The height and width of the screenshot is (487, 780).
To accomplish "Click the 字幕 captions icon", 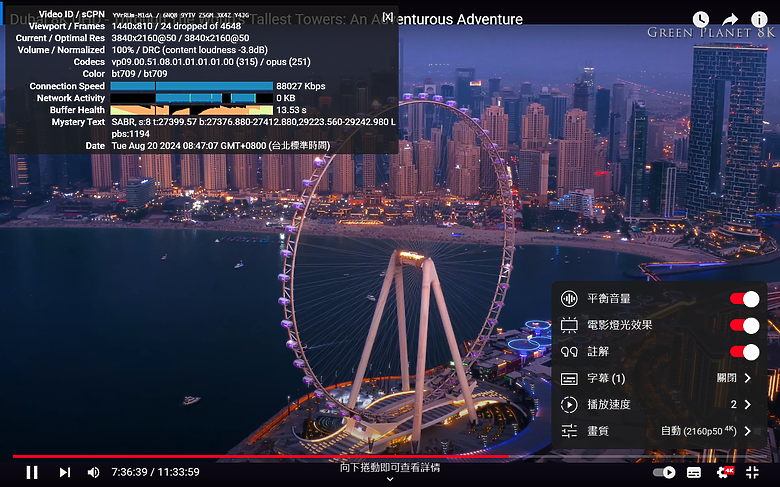I will 569,379.
